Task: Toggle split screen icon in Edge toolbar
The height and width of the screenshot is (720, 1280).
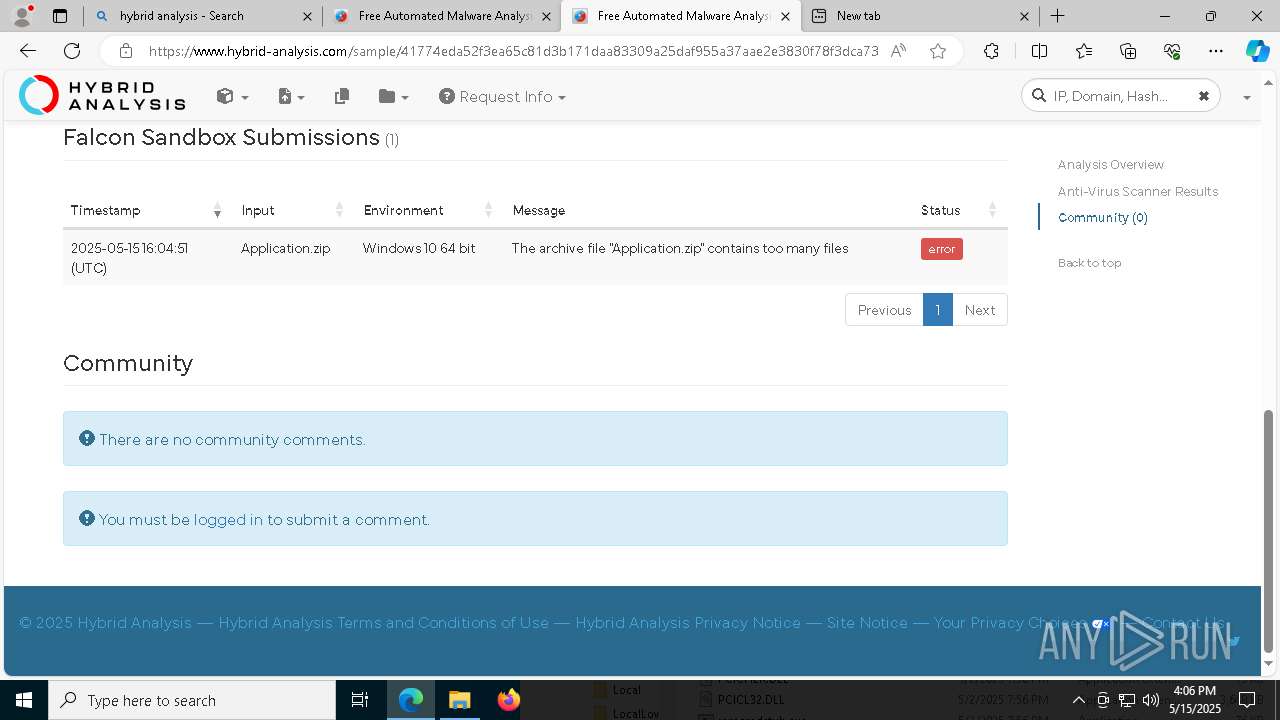Action: 1039,51
